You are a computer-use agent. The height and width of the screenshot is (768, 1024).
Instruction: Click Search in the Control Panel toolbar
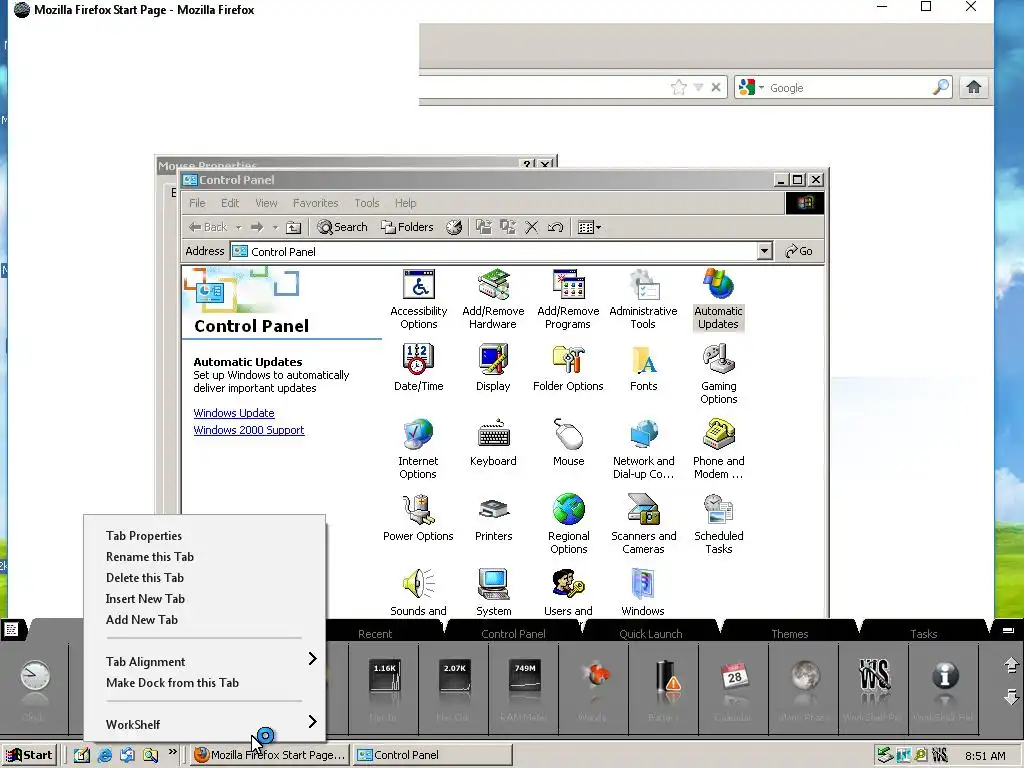(342, 227)
